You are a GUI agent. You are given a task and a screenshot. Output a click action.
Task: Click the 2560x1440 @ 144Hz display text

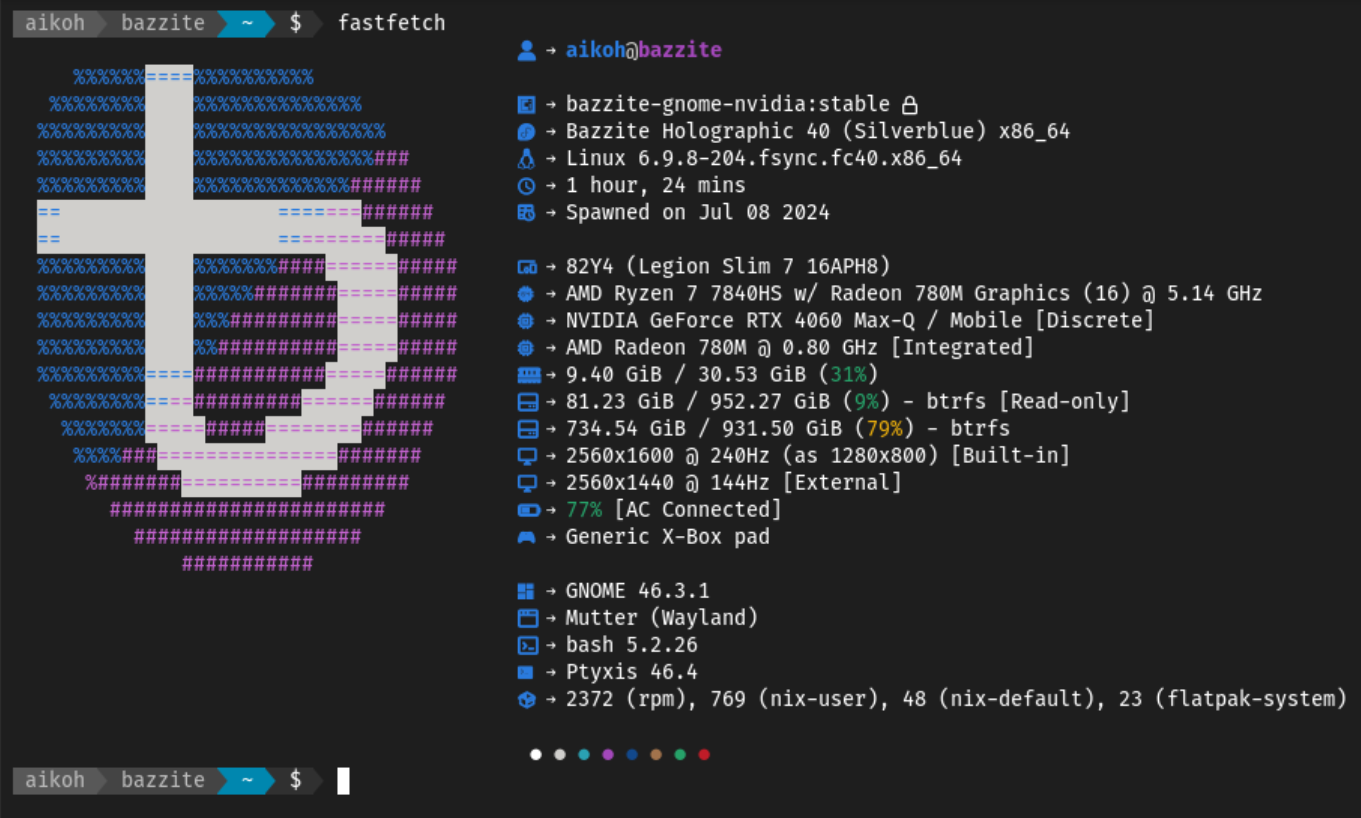[x=734, y=482]
